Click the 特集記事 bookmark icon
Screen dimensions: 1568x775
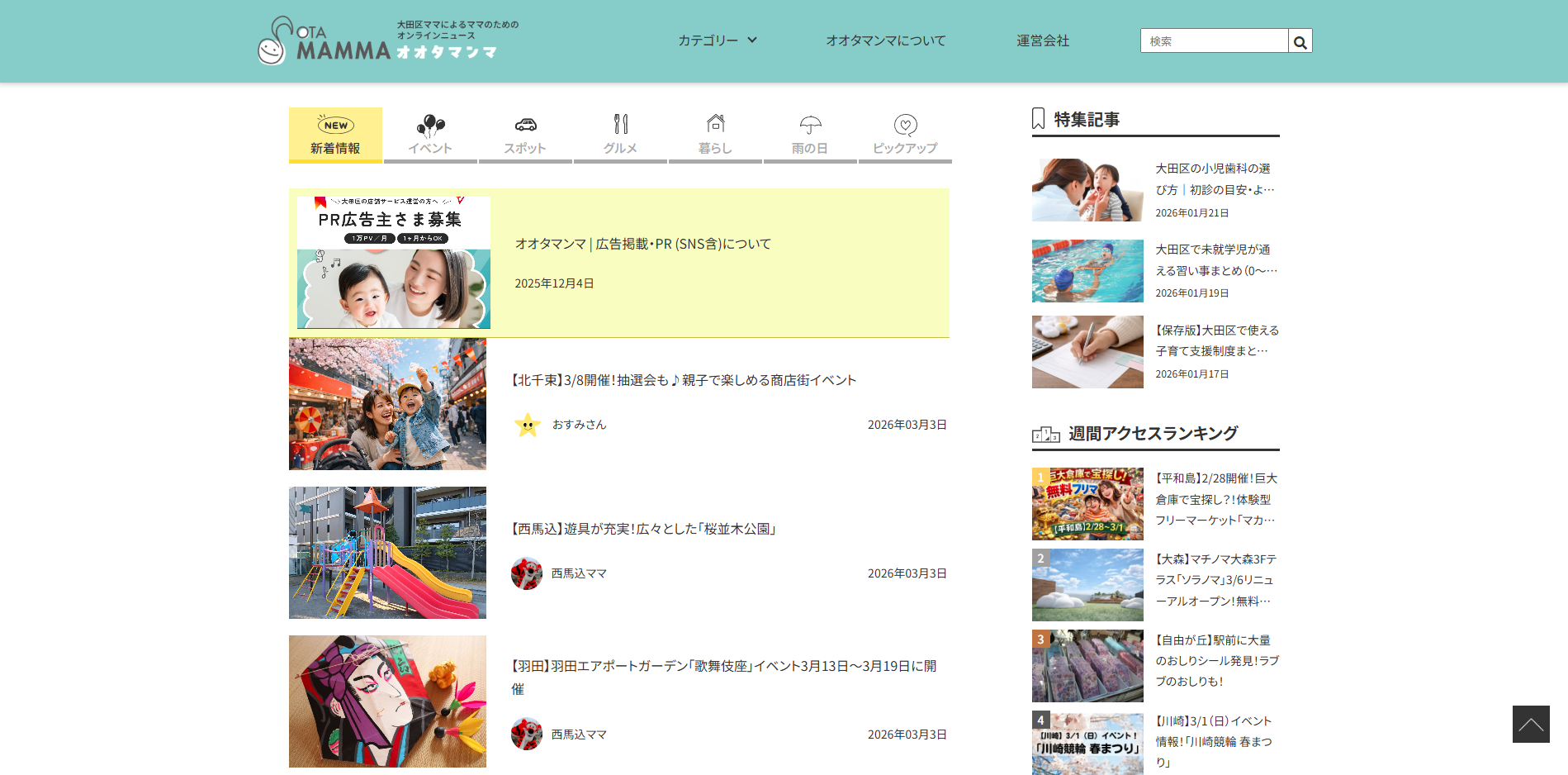click(x=1039, y=117)
